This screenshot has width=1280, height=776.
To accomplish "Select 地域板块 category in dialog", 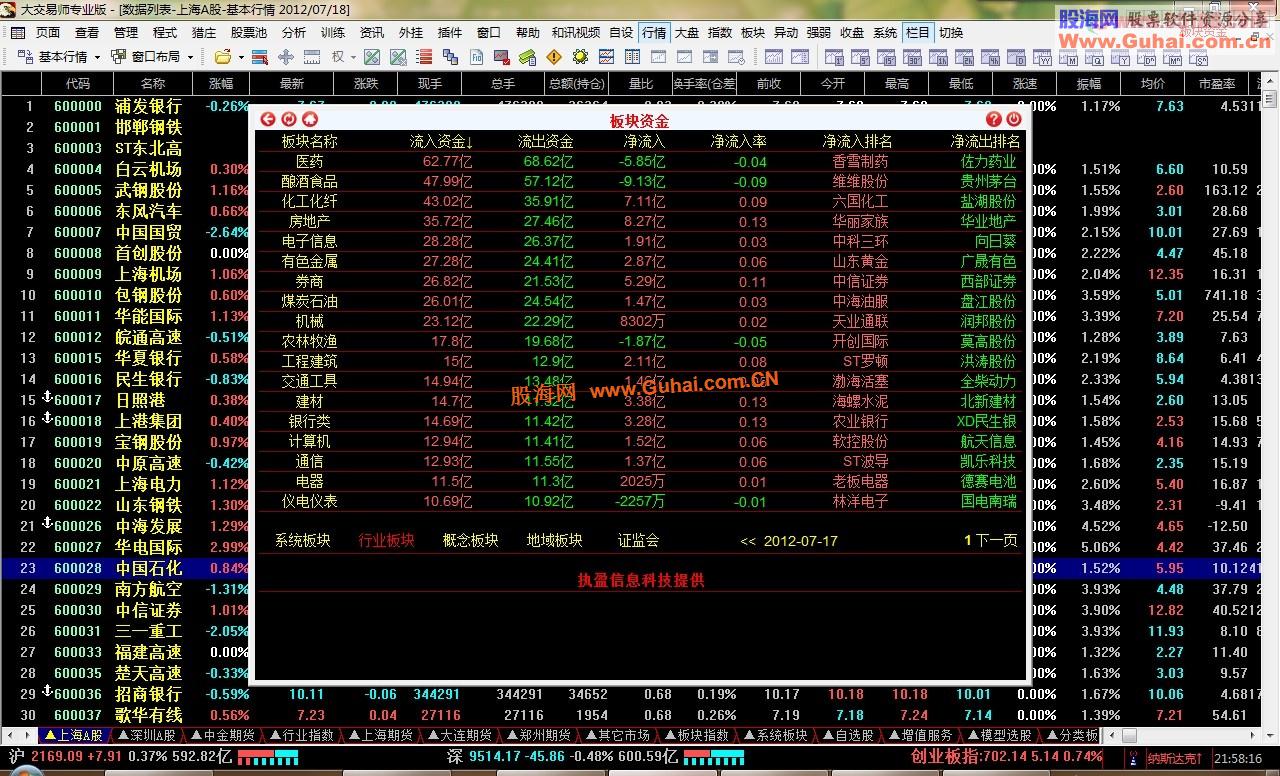I will [554, 541].
